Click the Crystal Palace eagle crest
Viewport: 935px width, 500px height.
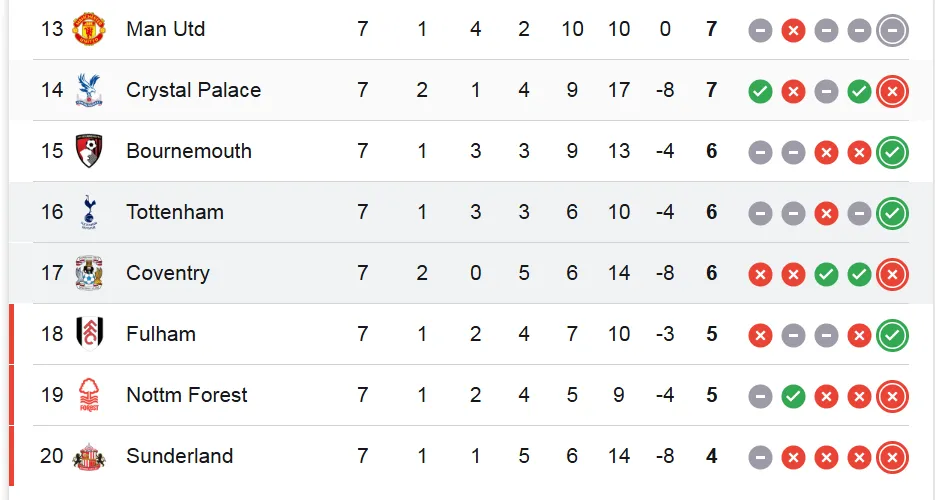tap(89, 90)
